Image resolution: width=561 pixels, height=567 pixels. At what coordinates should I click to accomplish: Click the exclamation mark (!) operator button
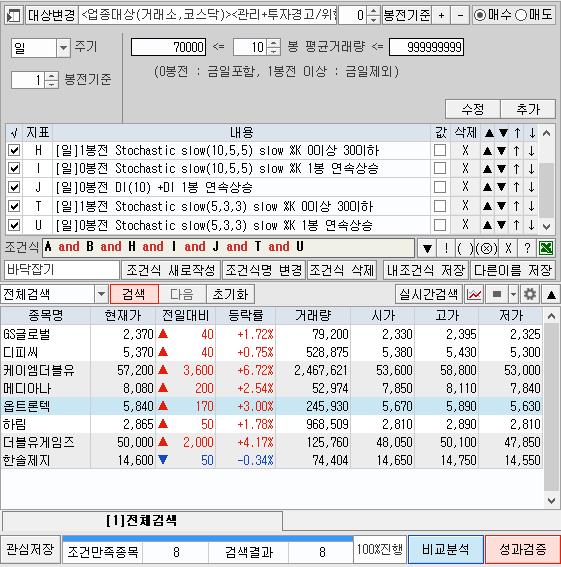[x=446, y=248]
